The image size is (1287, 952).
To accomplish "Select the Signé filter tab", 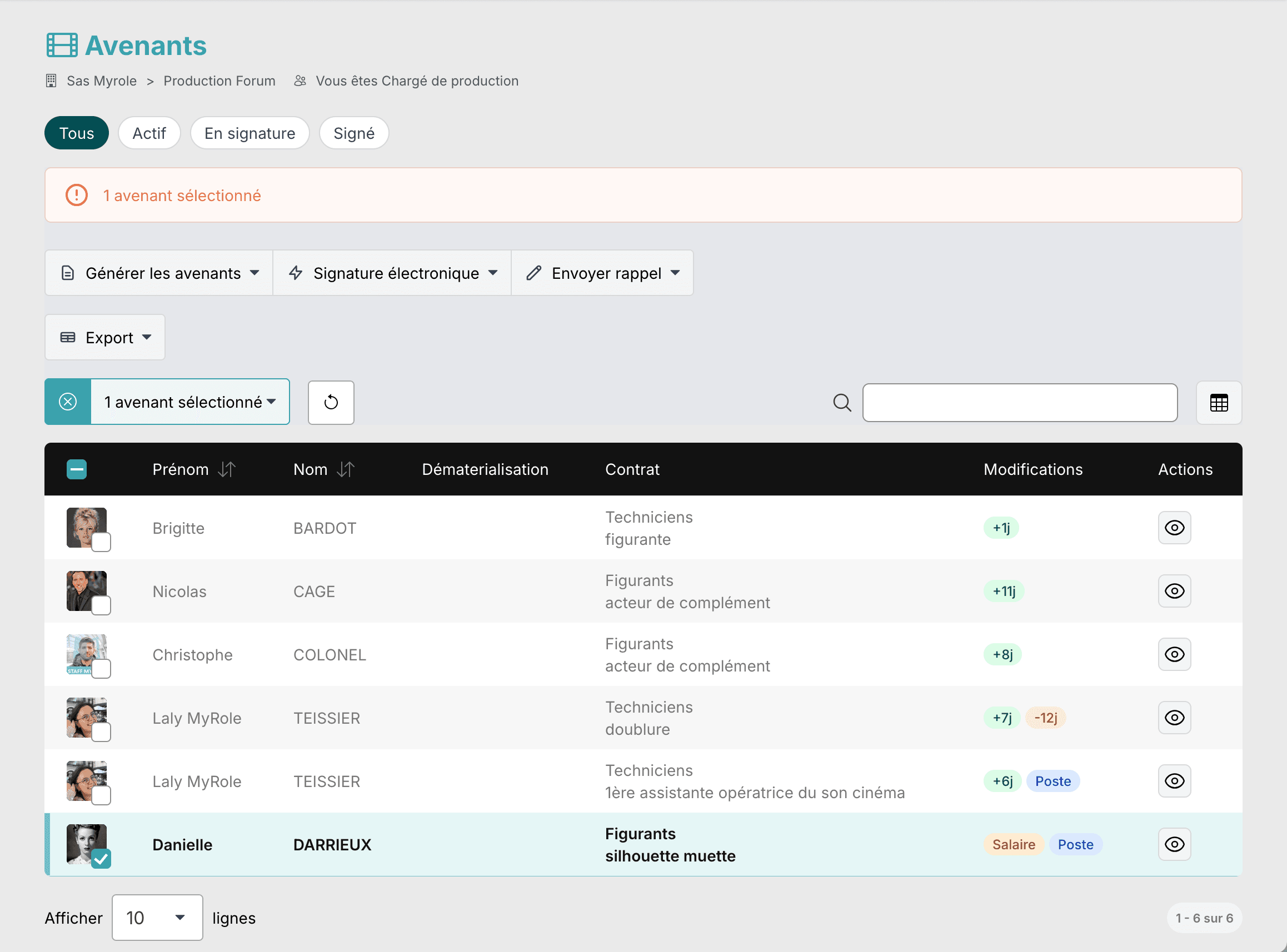I will (354, 133).
